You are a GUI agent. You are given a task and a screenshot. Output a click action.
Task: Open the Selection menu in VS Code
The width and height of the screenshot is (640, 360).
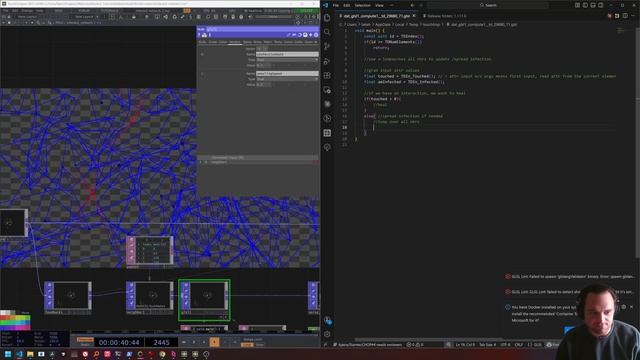click(362, 5)
